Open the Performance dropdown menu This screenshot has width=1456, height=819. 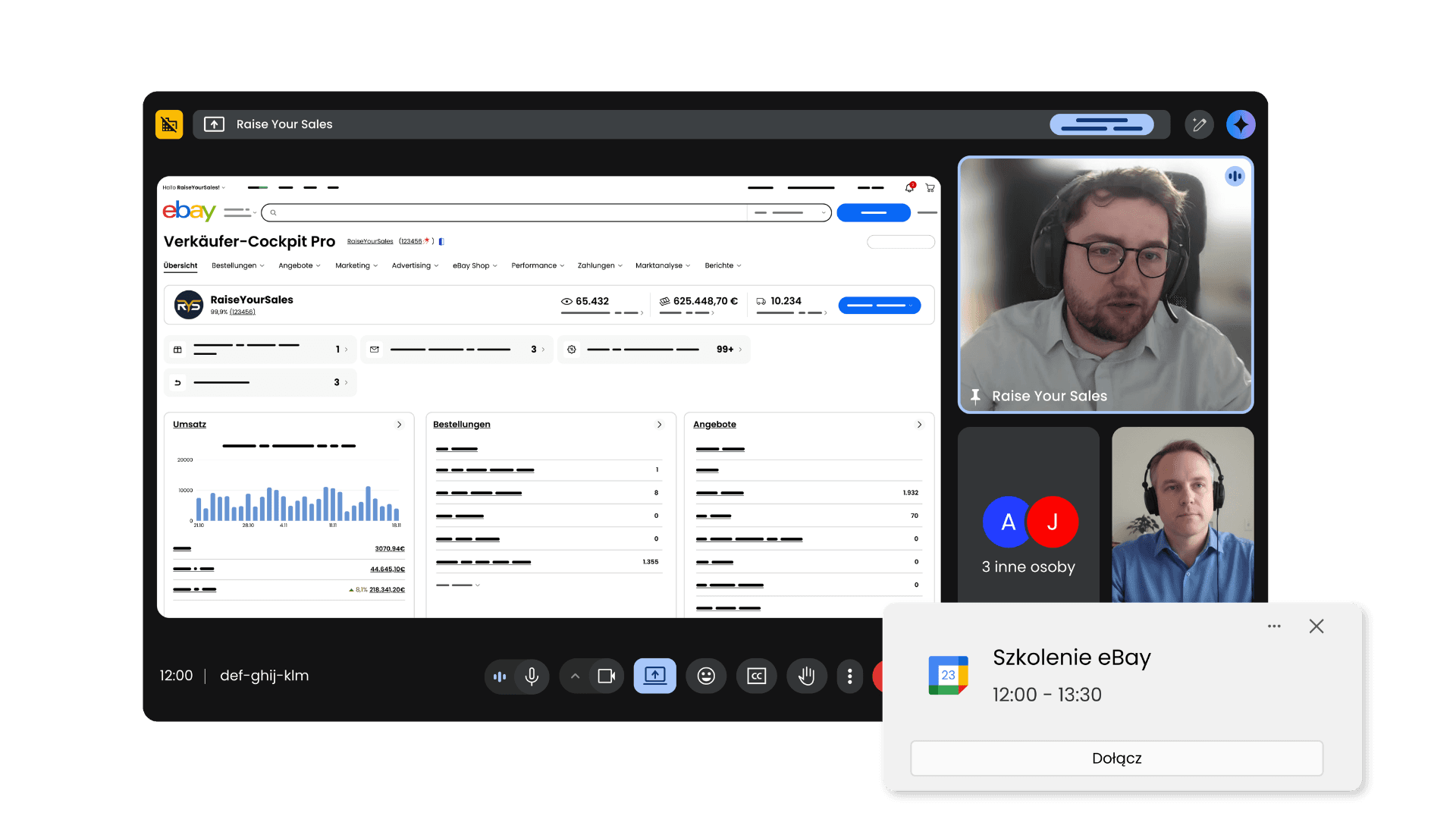(538, 265)
